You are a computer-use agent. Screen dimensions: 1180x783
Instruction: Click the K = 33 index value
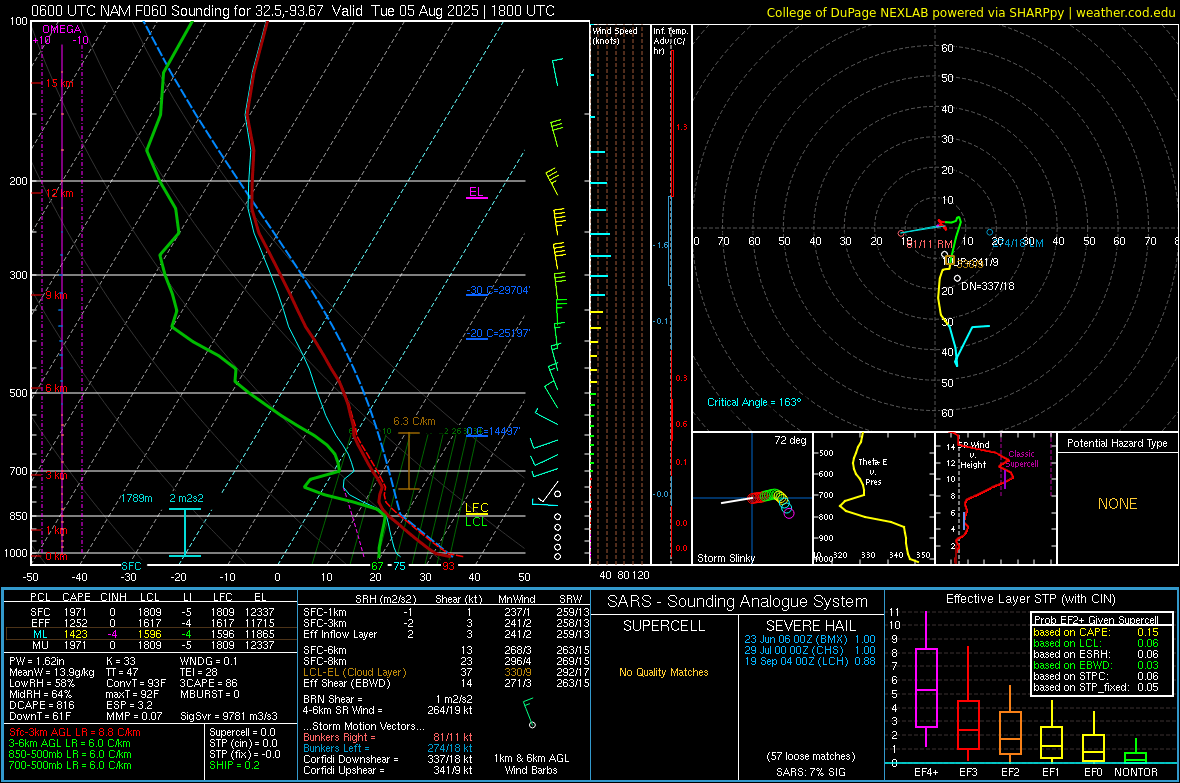click(120, 661)
